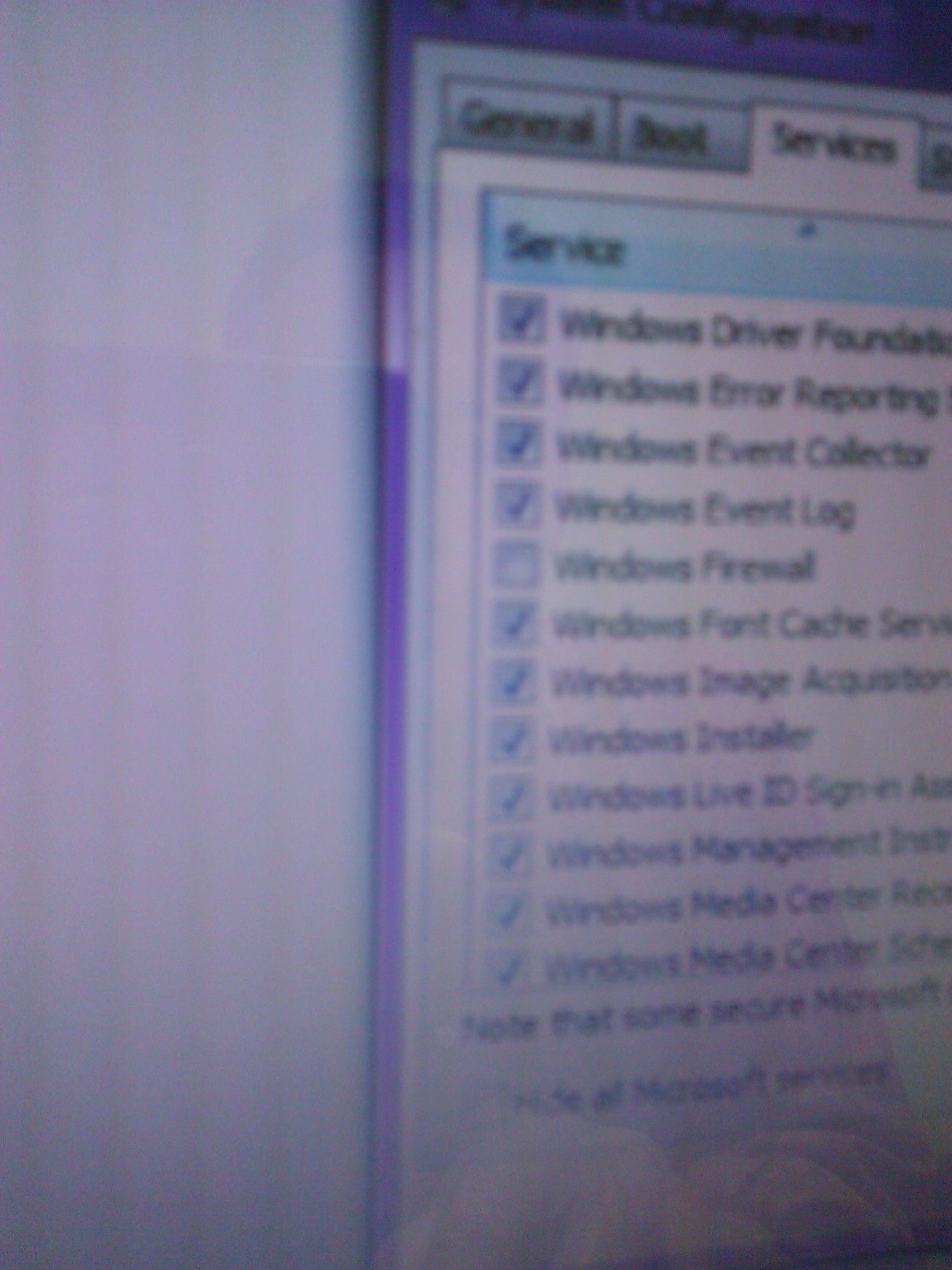
Task: Toggle Windows Event Log checkbox
Action: click(x=517, y=505)
